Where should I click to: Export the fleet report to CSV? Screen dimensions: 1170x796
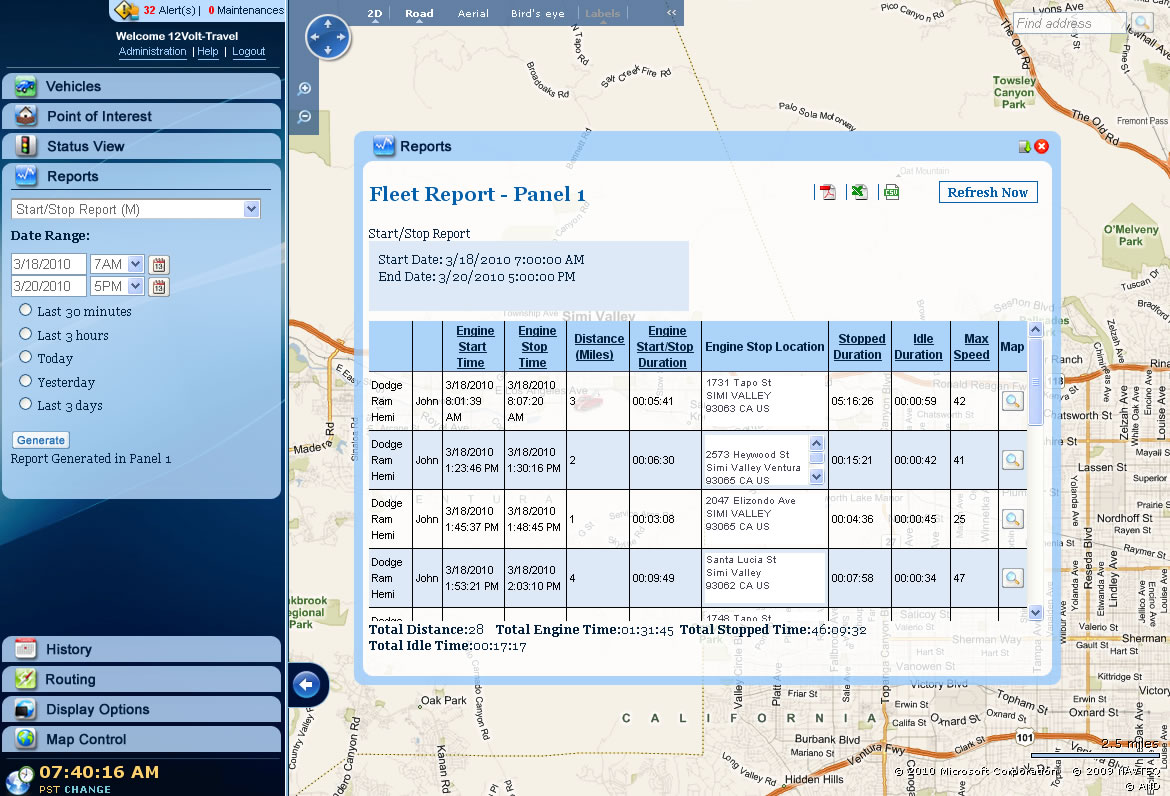click(891, 192)
